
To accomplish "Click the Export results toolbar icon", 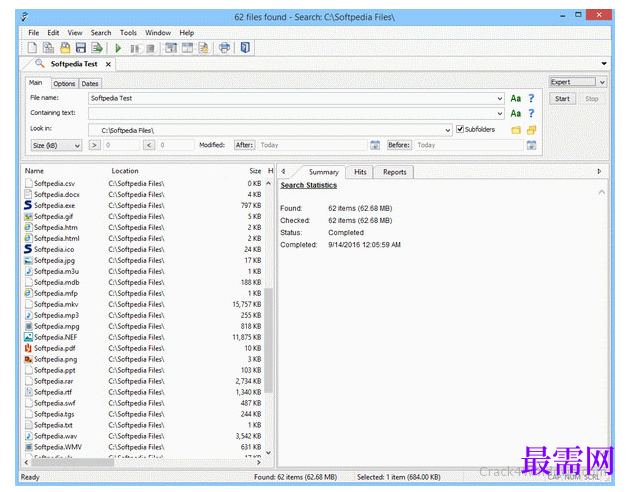I will click(97, 48).
